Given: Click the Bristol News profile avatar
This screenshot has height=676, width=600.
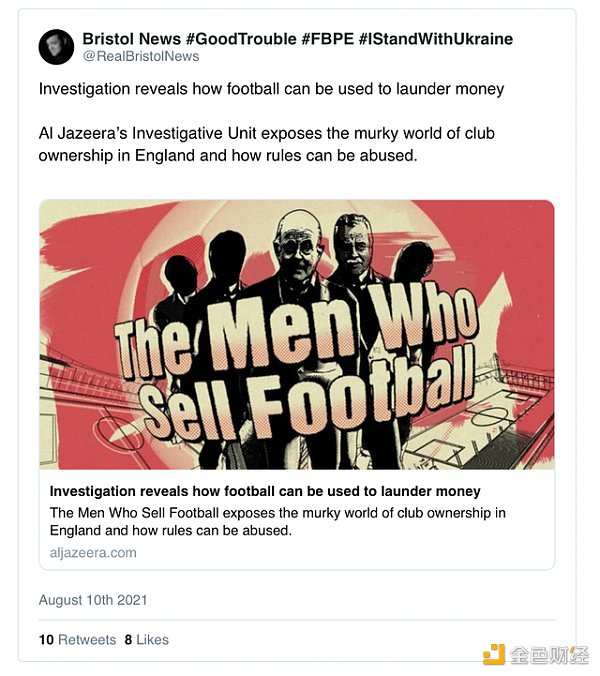Looking at the screenshot, I should pos(56,47).
